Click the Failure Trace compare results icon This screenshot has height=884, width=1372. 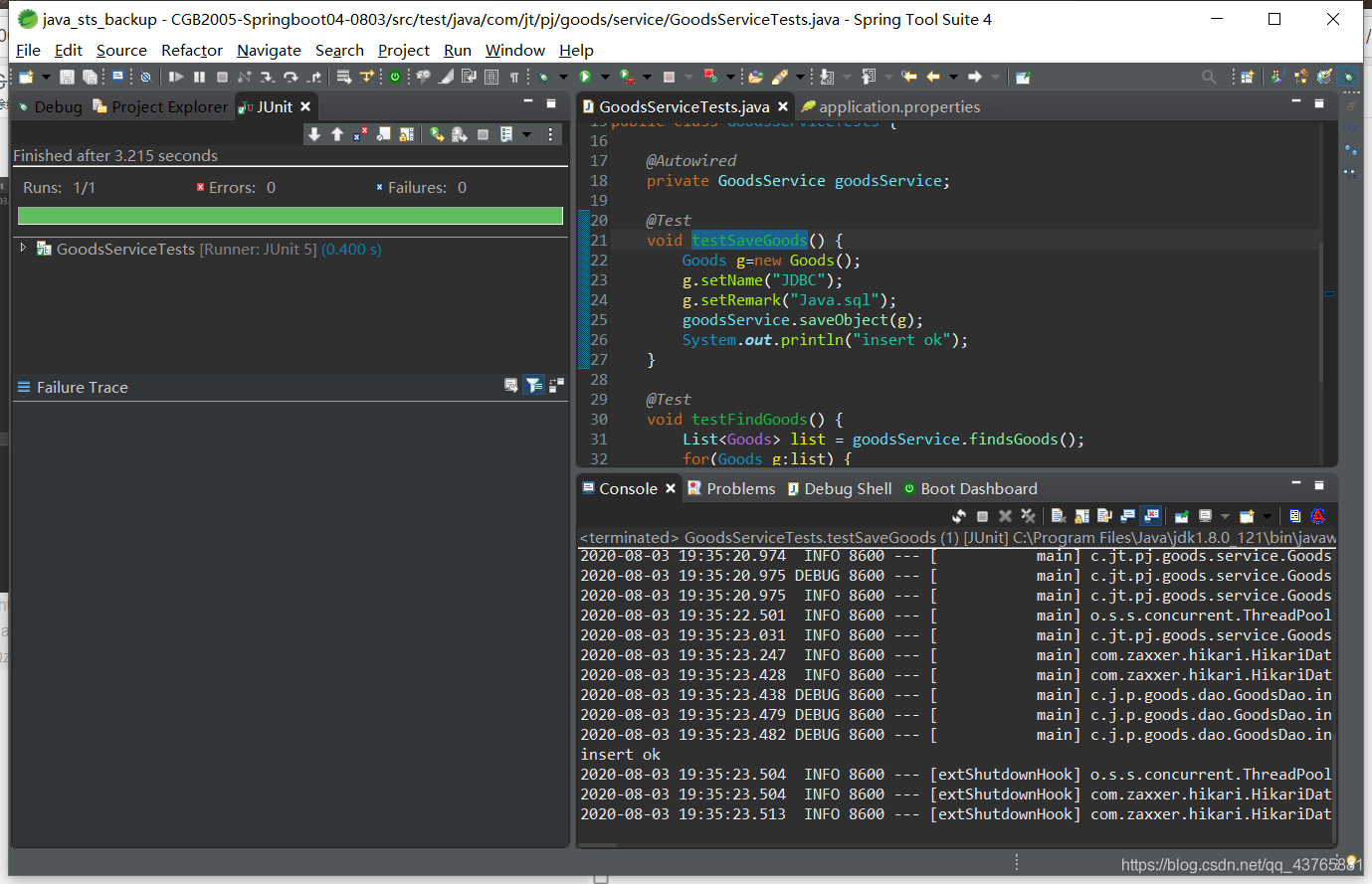[556, 386]
